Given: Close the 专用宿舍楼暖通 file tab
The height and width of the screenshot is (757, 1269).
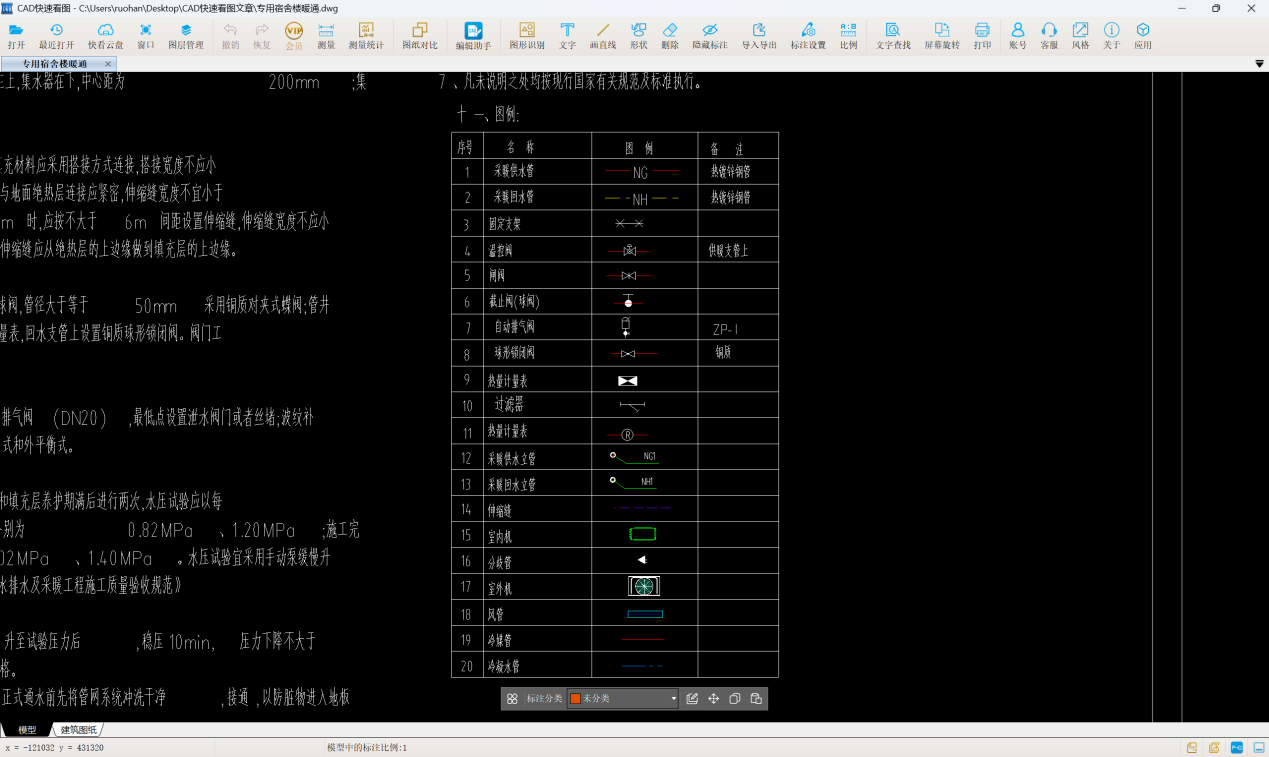Looking at the screenshot, I should click(x=109, y=64).
